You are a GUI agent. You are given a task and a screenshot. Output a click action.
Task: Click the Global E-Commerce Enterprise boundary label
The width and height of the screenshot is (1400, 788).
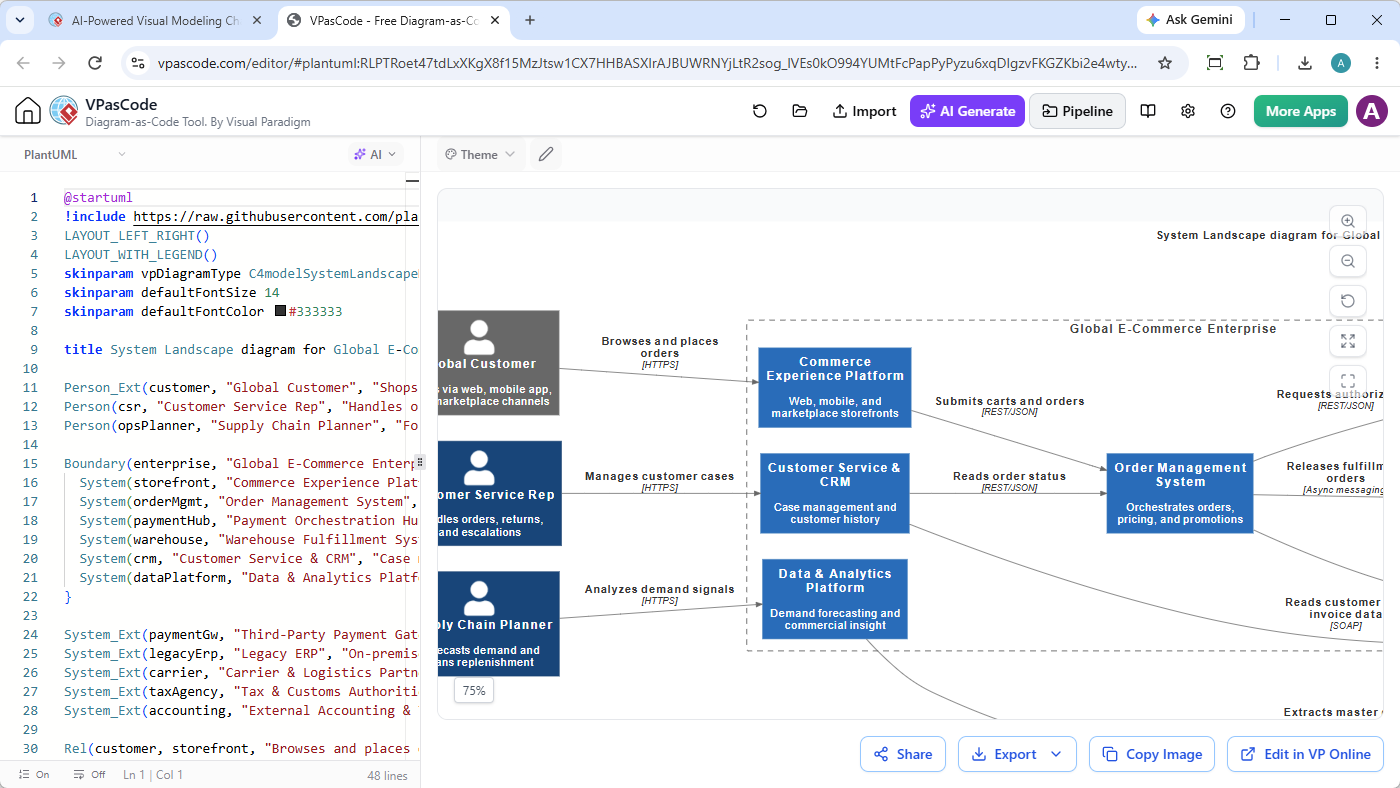tap(1173, 328)
